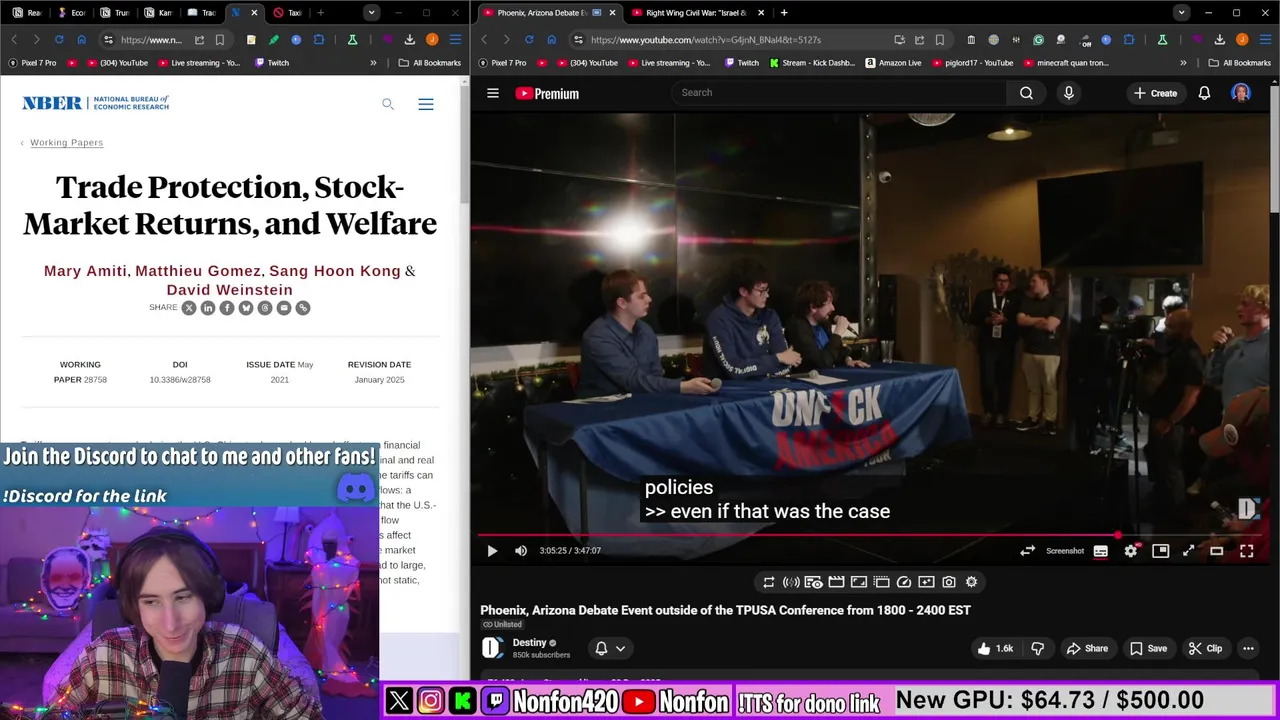Click the YouTube address bar URL

[706, 40]
